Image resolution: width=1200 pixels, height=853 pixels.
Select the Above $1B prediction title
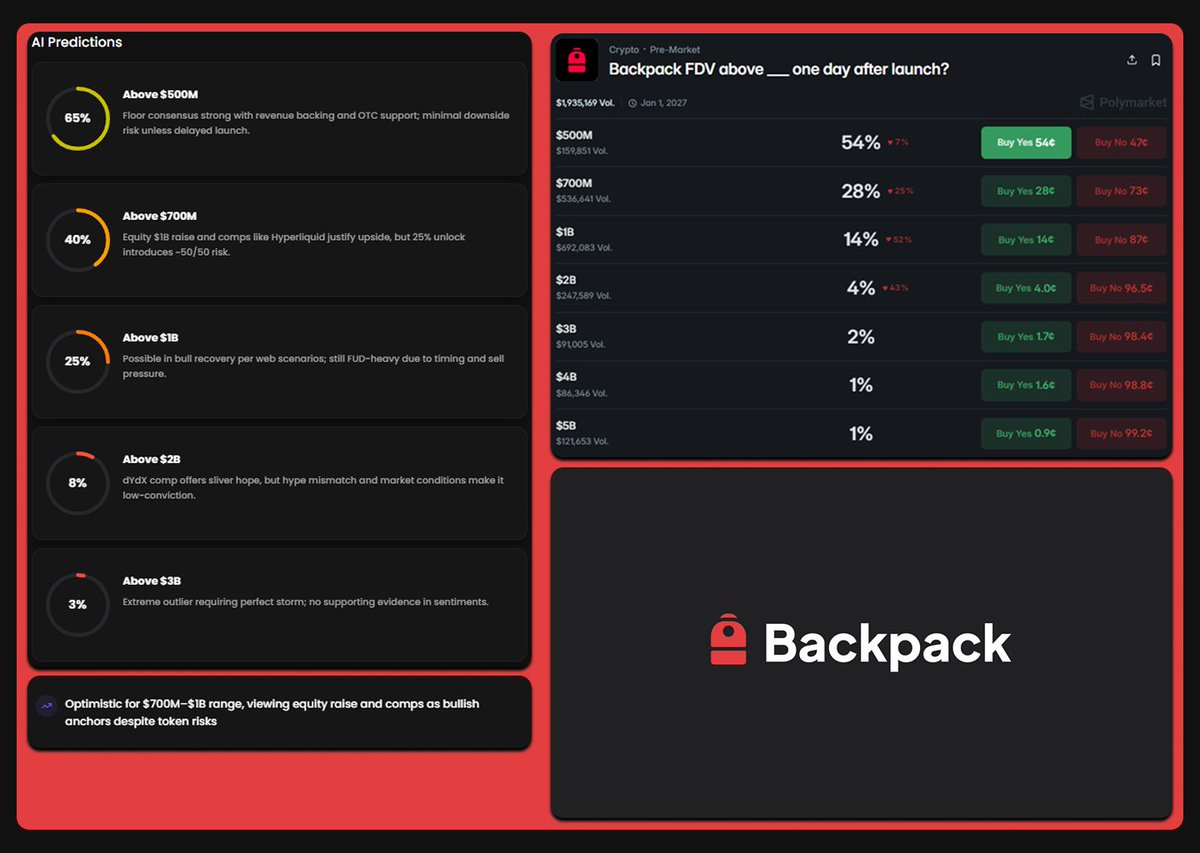coord(151,338)
